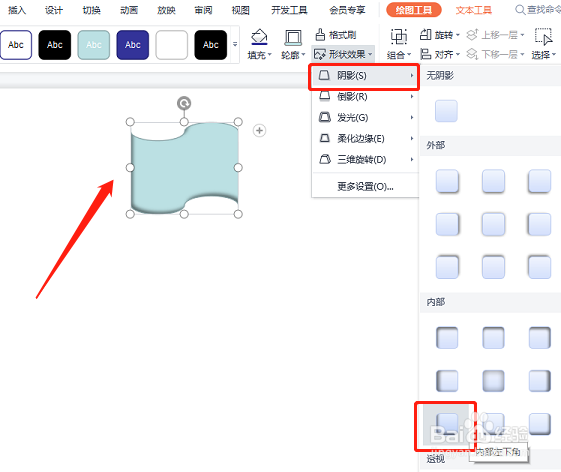
Task: Select middle-right outer shadow preset
Action: click(x=539, y=224)
